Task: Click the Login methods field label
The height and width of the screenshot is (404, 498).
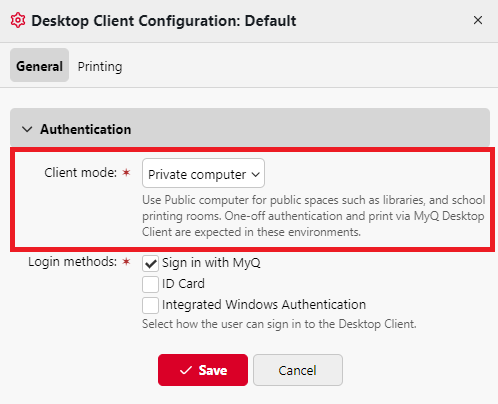Action: tap(72, 262)
